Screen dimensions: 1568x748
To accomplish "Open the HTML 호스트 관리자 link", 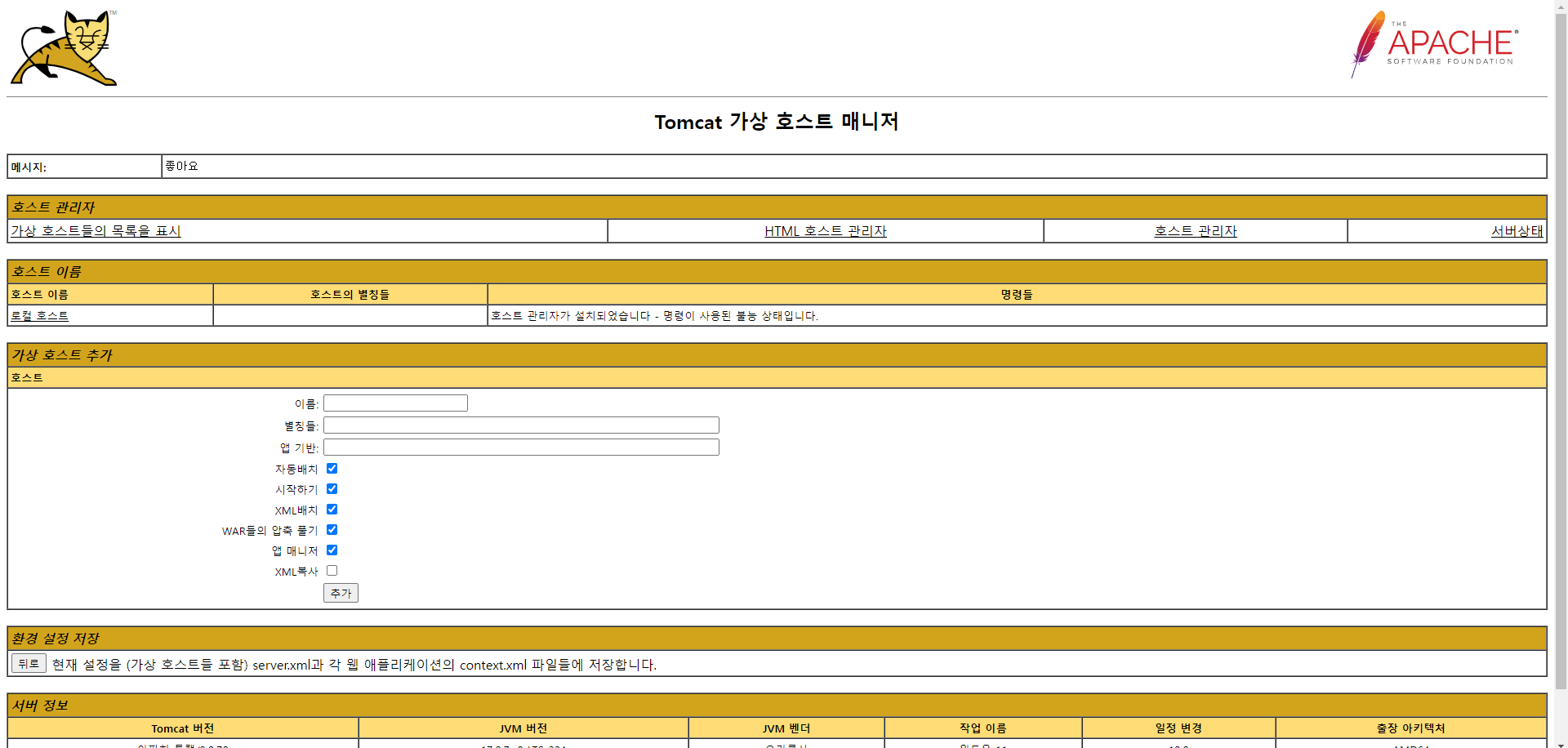I will click(826, 231).
